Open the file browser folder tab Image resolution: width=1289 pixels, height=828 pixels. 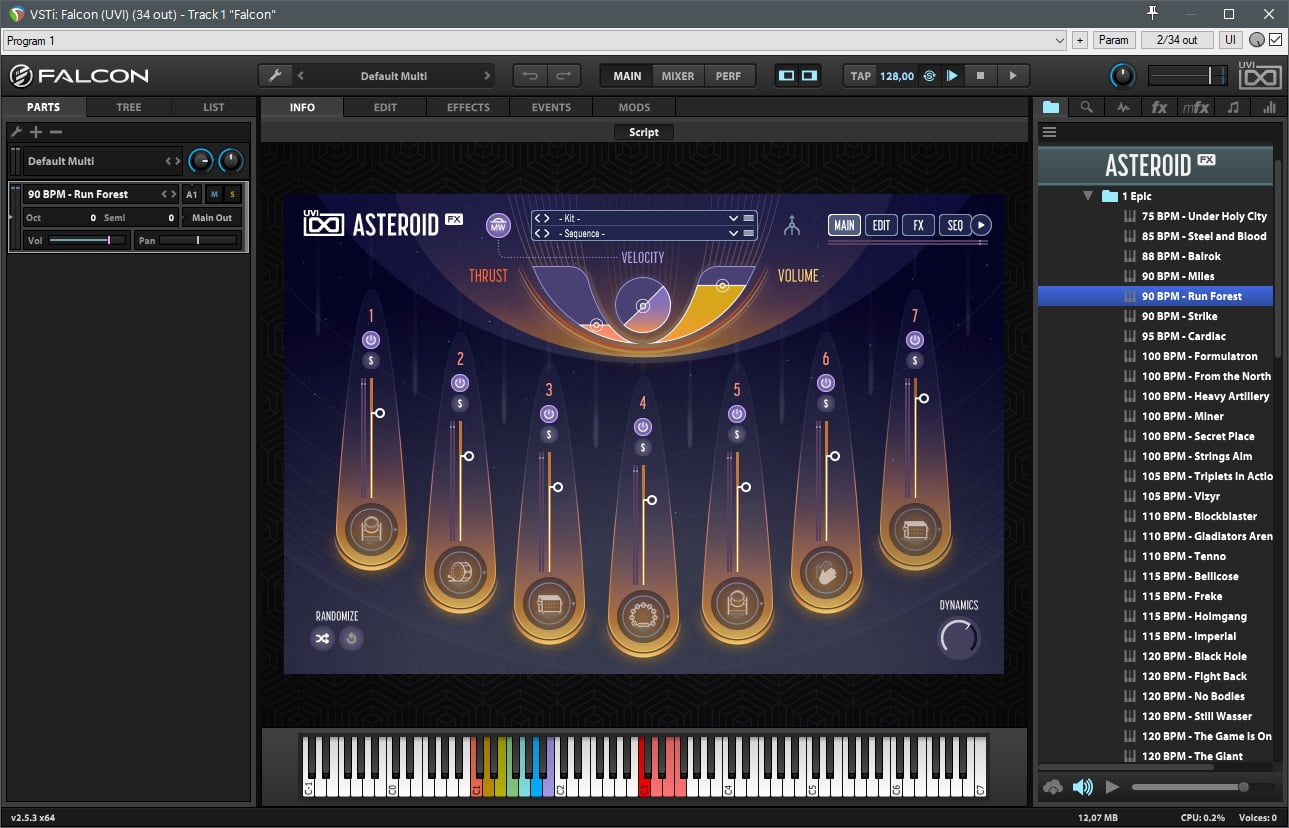pyautogui.click(x=1050, y=107)
